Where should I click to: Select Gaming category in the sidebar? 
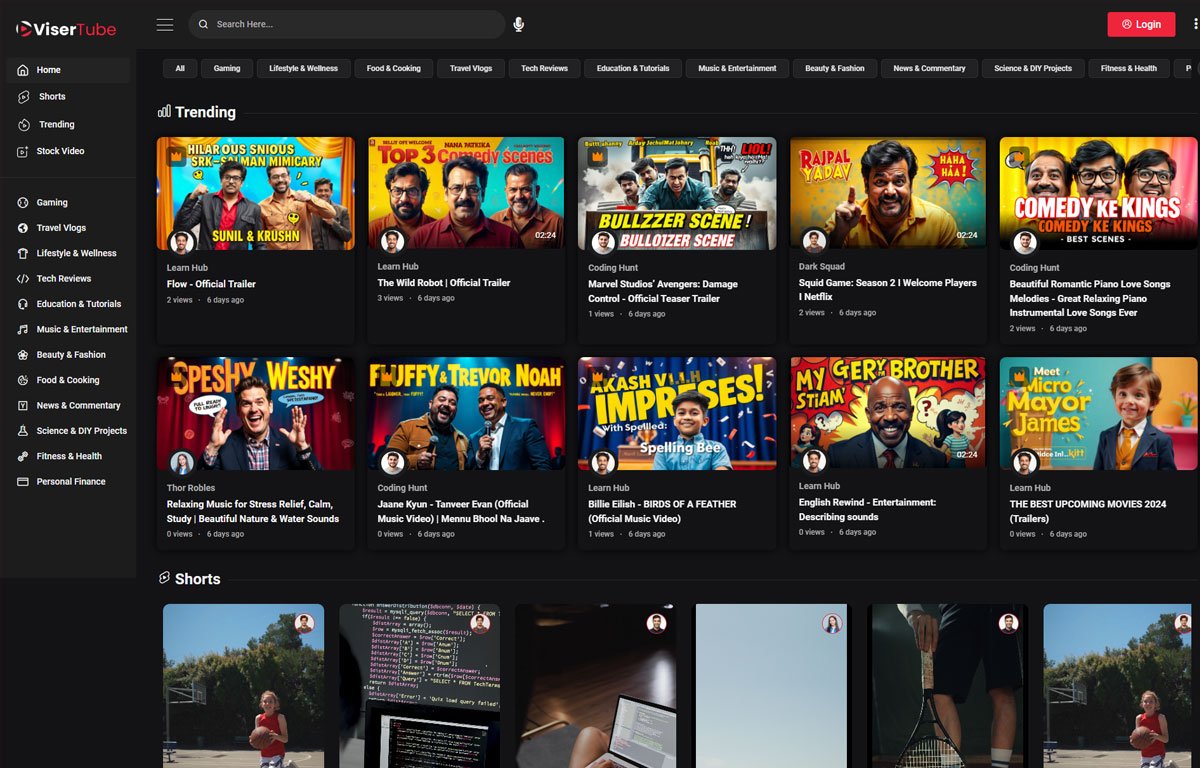tap(52, 202)
